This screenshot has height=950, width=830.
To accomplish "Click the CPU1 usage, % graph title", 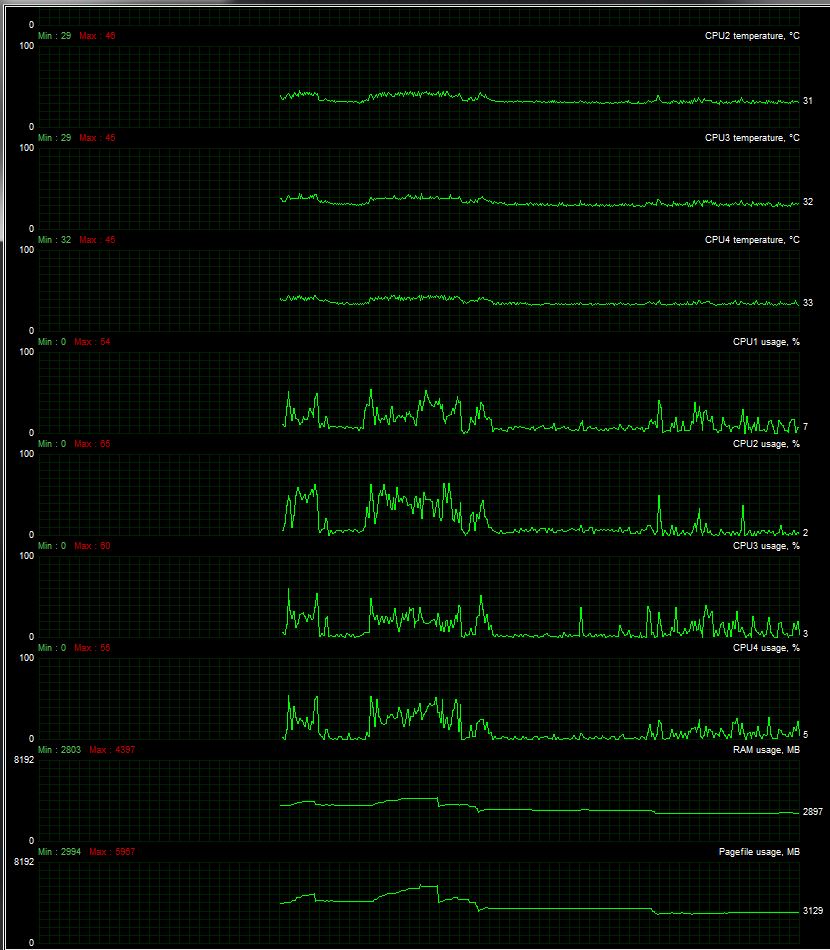I will pyautogui.click(x=766, y=342).
